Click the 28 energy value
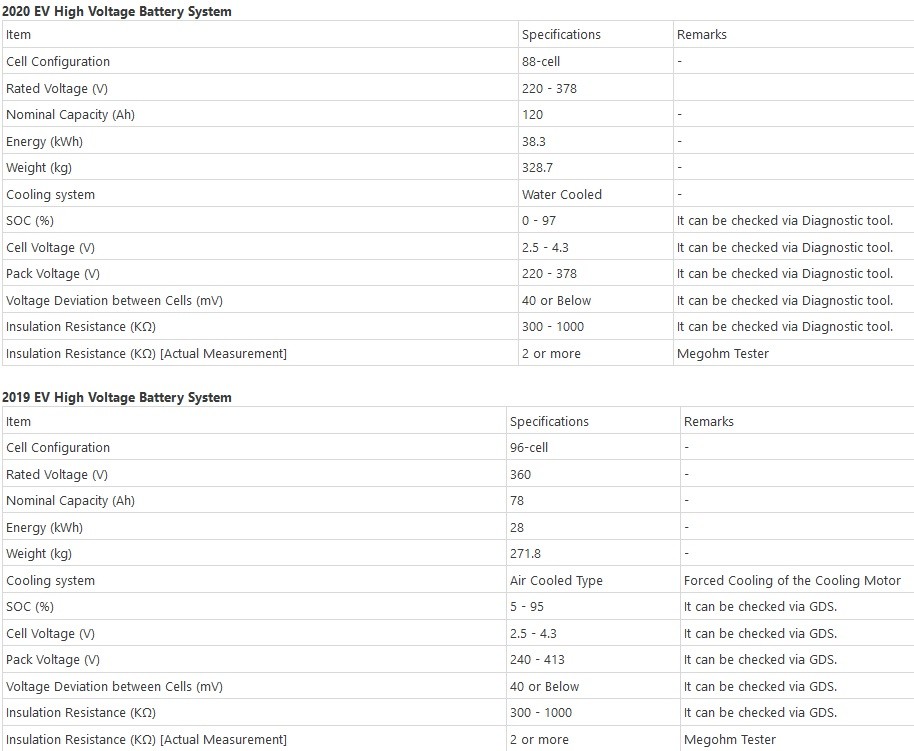Screen dimensions: 914x751 coord(516,527)
